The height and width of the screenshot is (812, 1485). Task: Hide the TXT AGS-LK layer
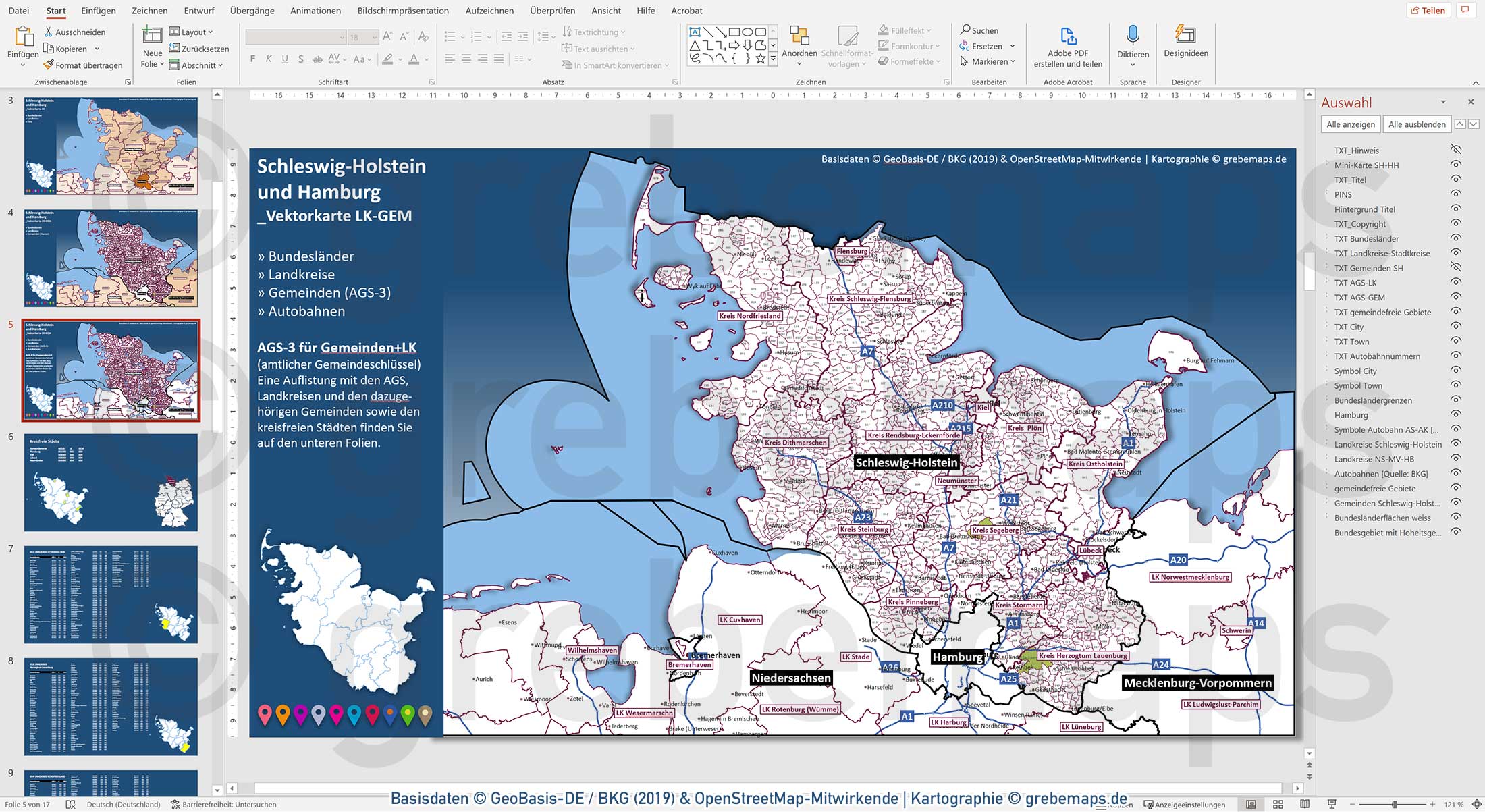click(1456, 283)
